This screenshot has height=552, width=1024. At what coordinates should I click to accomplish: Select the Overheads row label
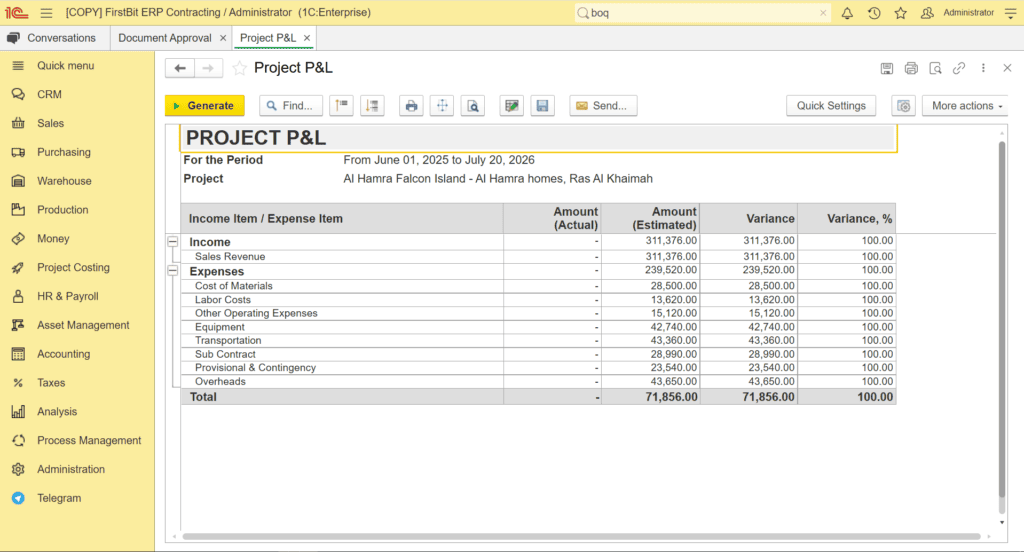pyautogui.click(x=220, y=382)
